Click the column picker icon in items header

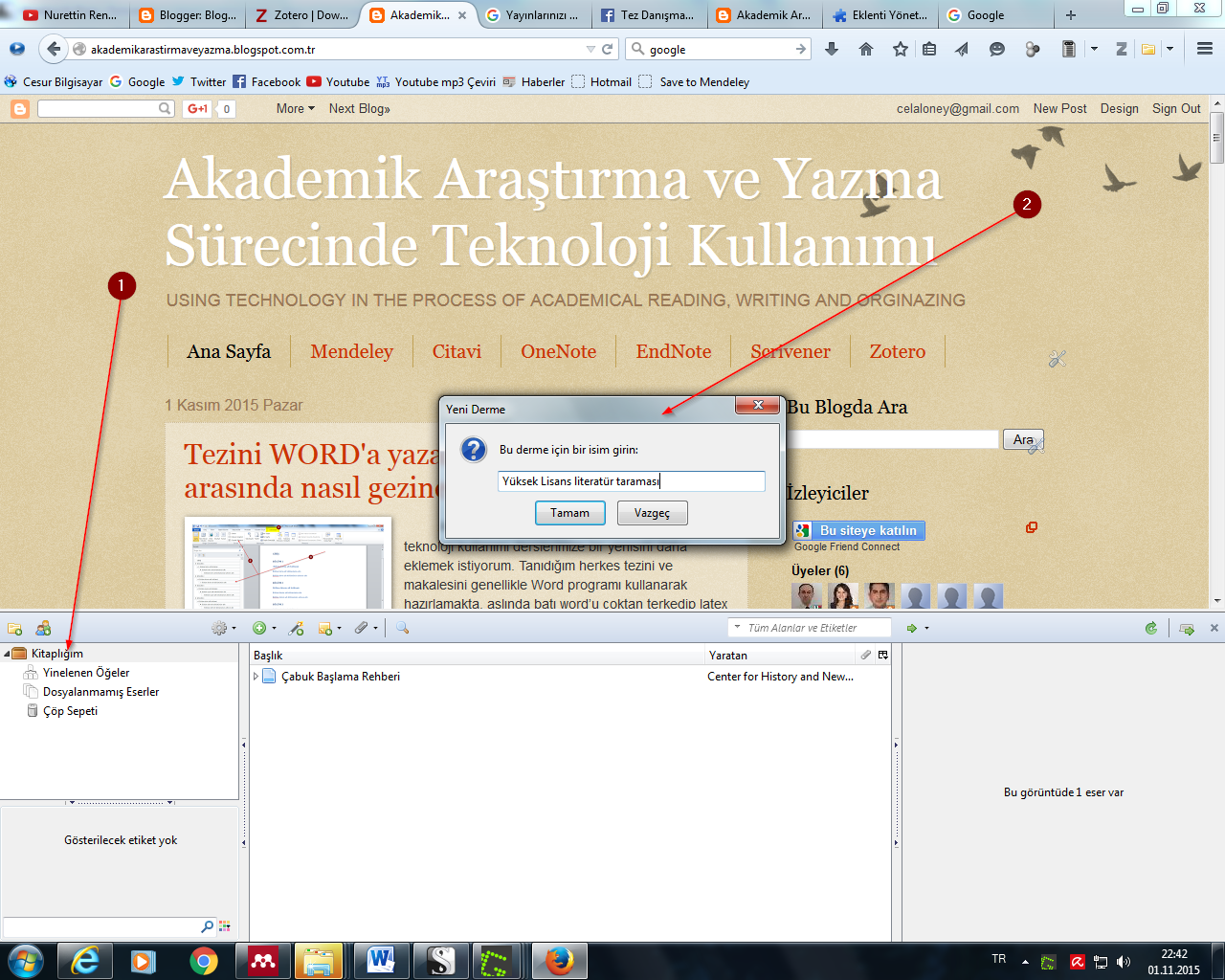click(882, 656)
